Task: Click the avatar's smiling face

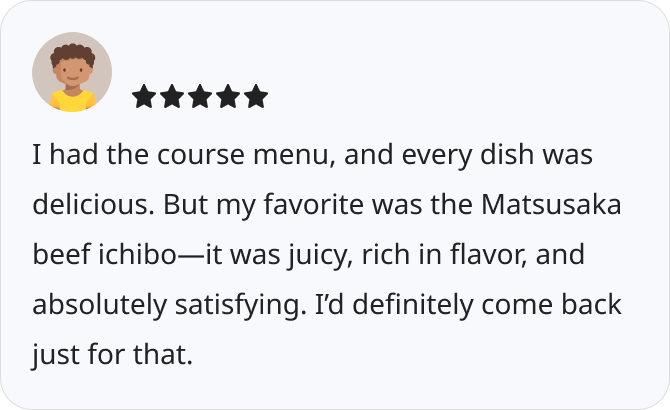Action: point(72,73)
